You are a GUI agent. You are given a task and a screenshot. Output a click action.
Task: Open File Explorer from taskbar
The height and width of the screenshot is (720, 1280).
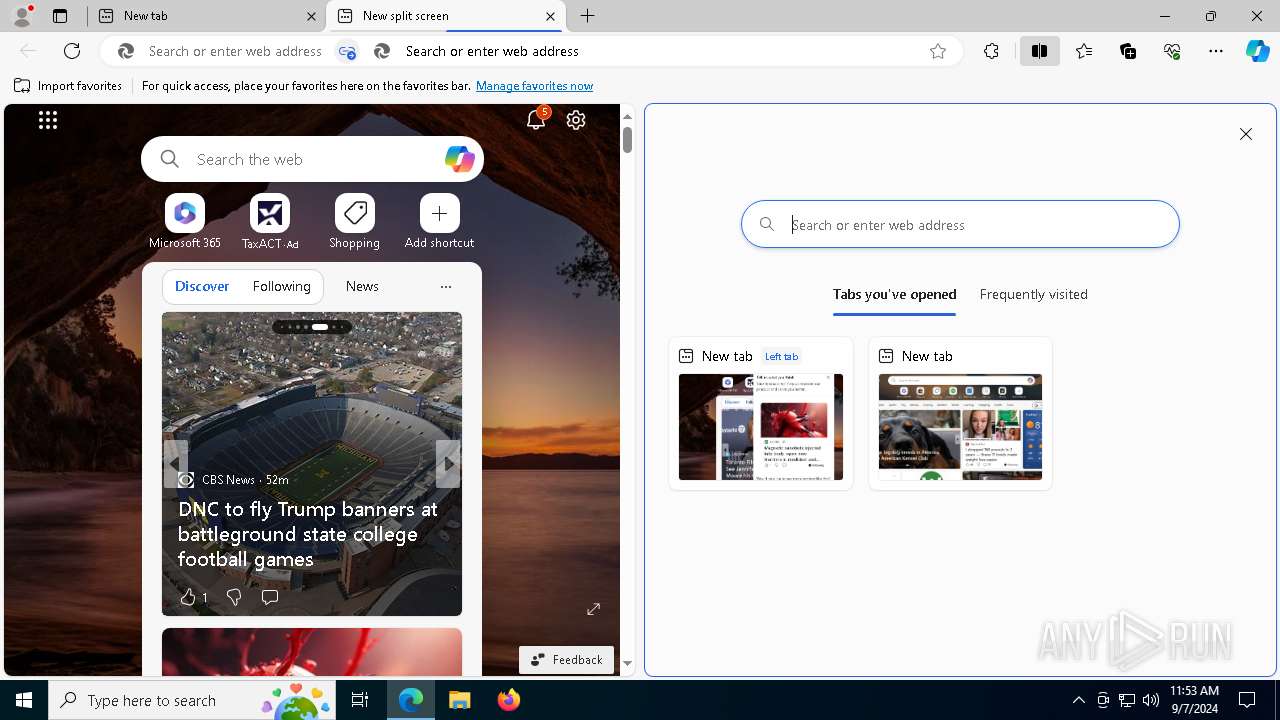coord(459,700)
